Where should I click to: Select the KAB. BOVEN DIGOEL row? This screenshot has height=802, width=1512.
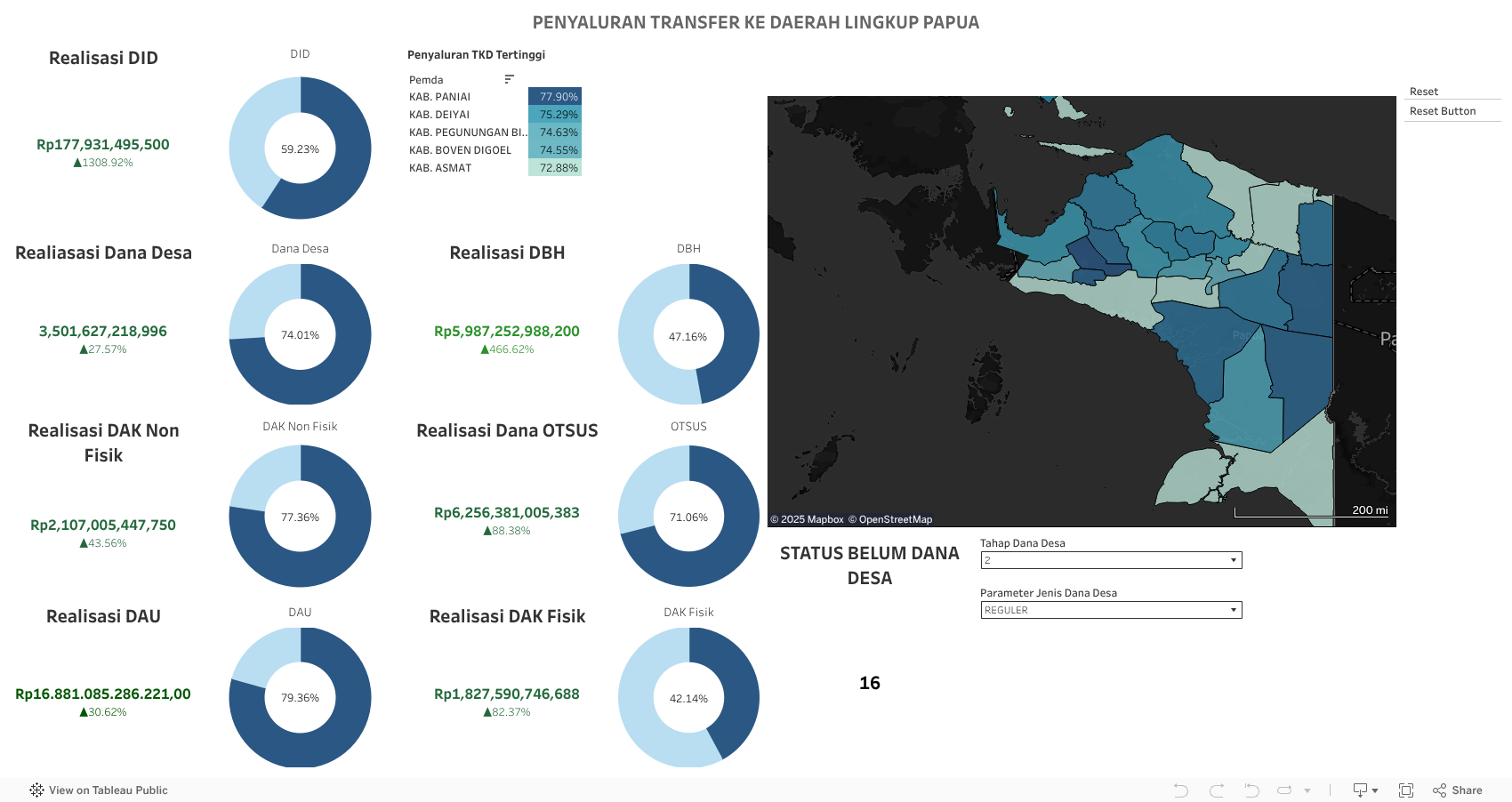pyautogui.click(x=460, y=150)
